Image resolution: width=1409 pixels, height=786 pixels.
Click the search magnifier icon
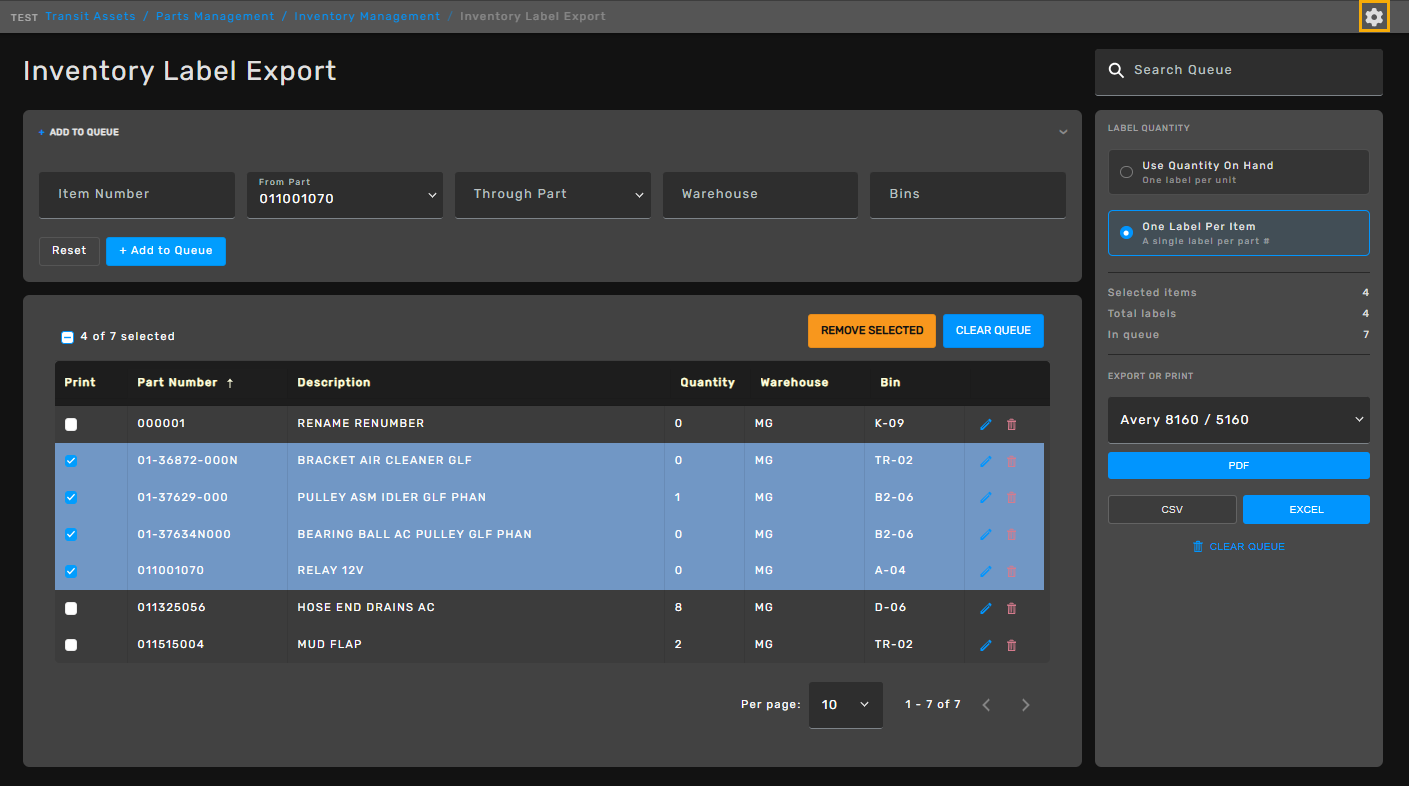1116,70
